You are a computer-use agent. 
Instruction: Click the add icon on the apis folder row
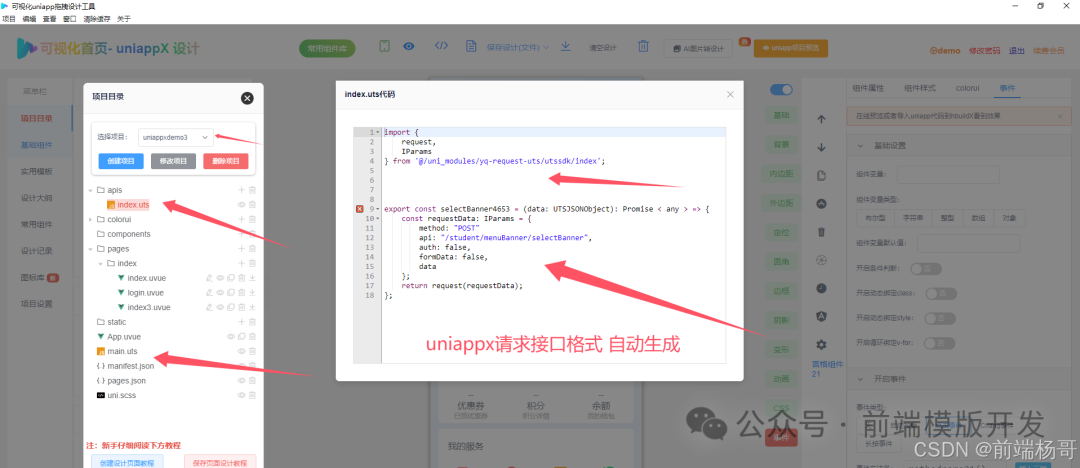242,190
